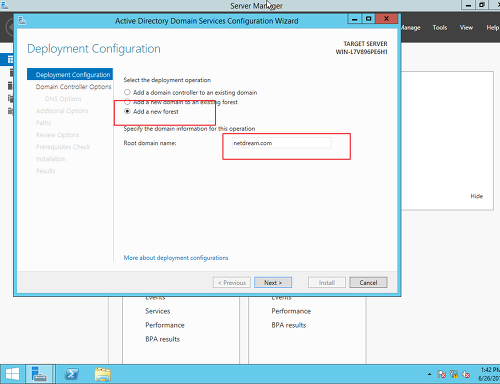Click the muted speaker tray icon
Image resolution: width=500 pixels, height=384 pixels.
[x=466, y=374]
